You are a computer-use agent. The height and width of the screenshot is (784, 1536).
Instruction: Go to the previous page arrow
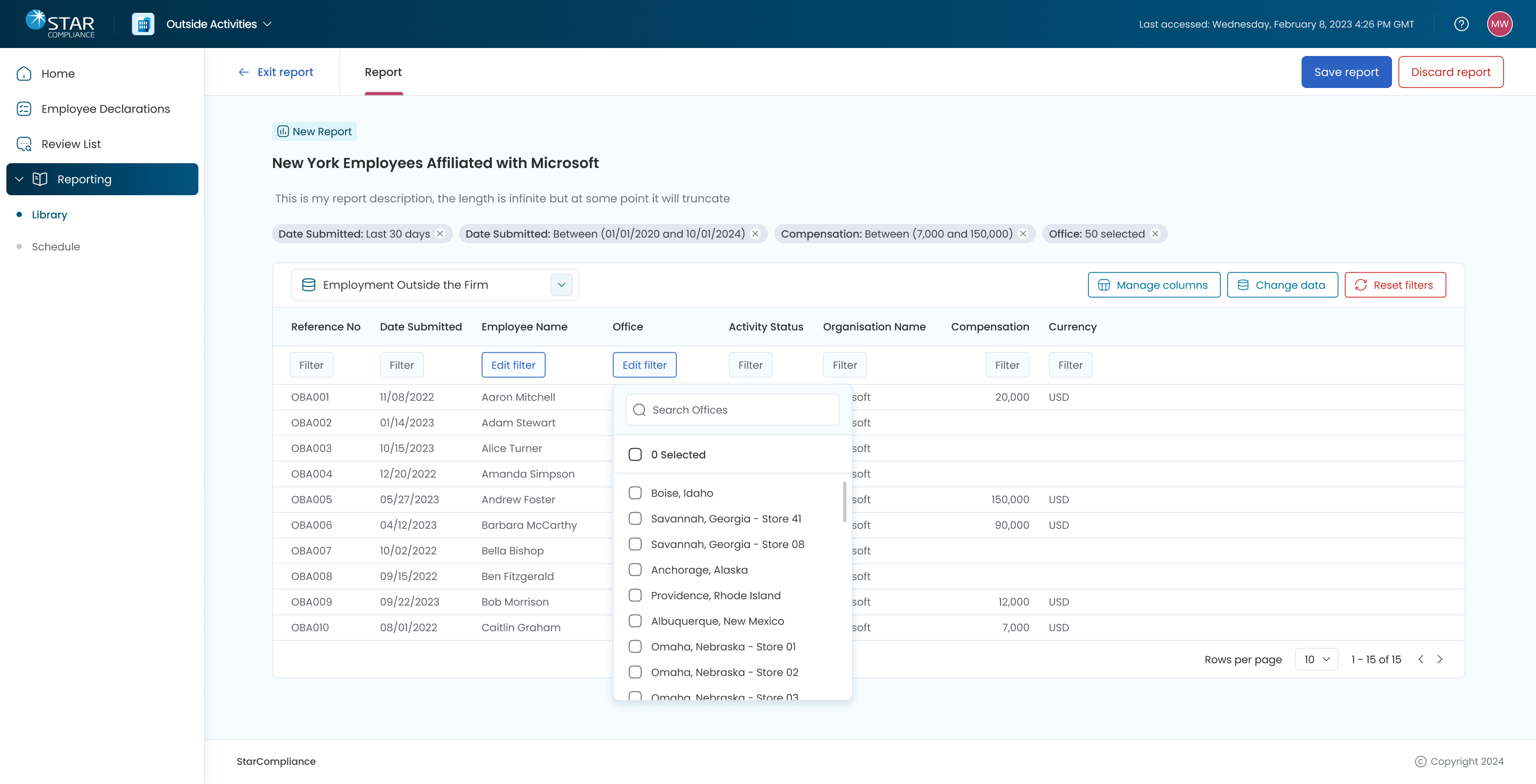(1421, 659)
